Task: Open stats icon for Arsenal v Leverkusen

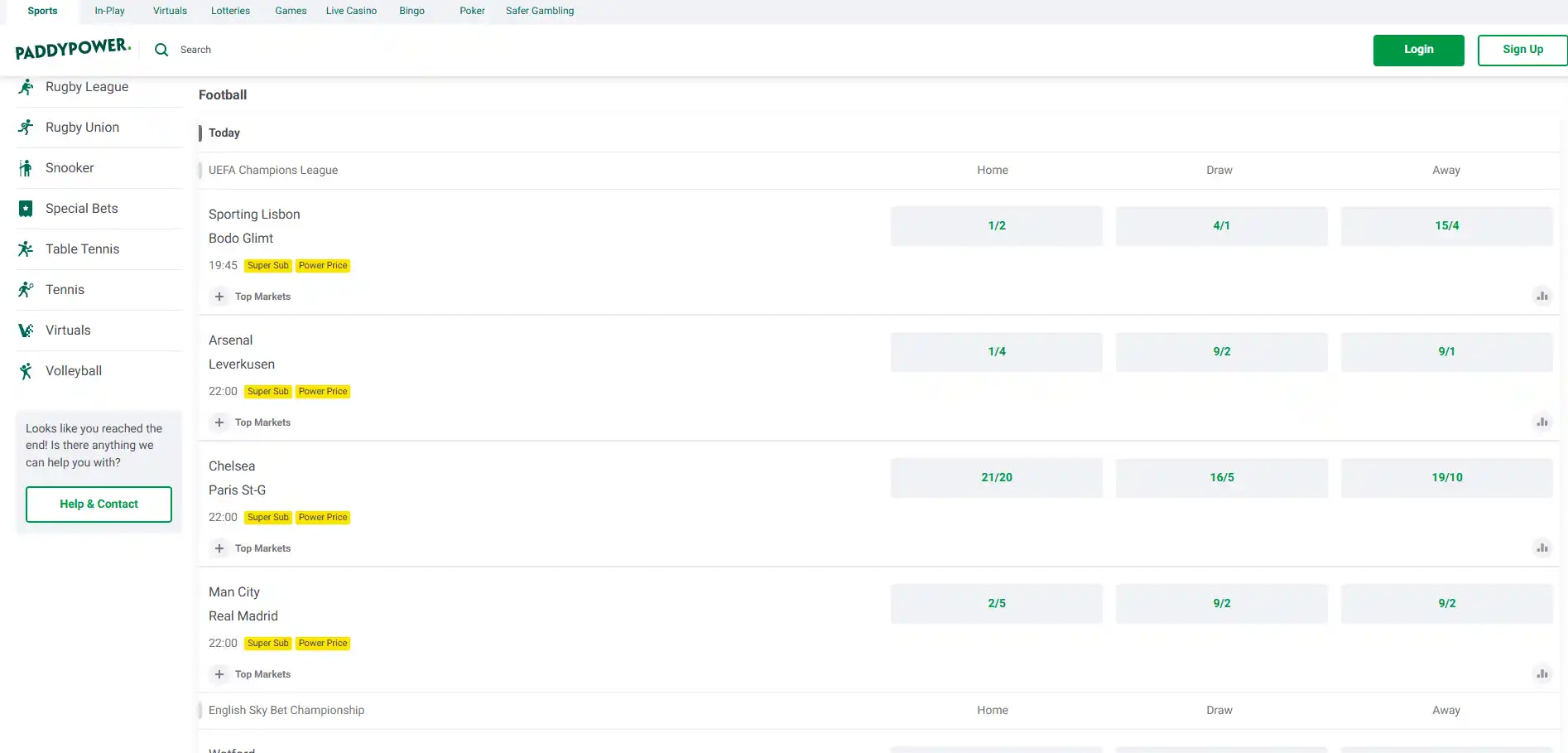Action: coord(1542,422)
